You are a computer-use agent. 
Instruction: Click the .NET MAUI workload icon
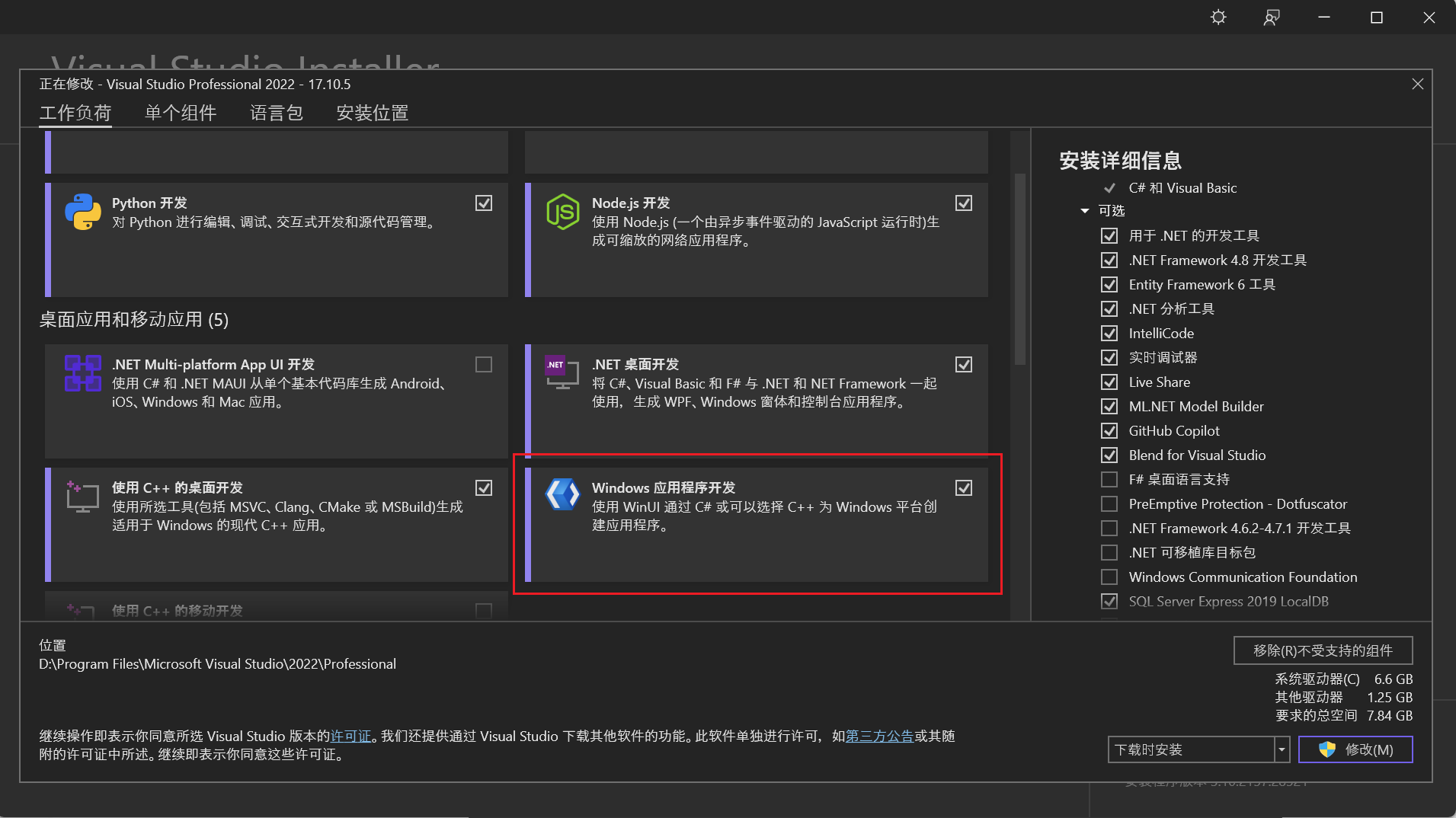coord(83,373)
